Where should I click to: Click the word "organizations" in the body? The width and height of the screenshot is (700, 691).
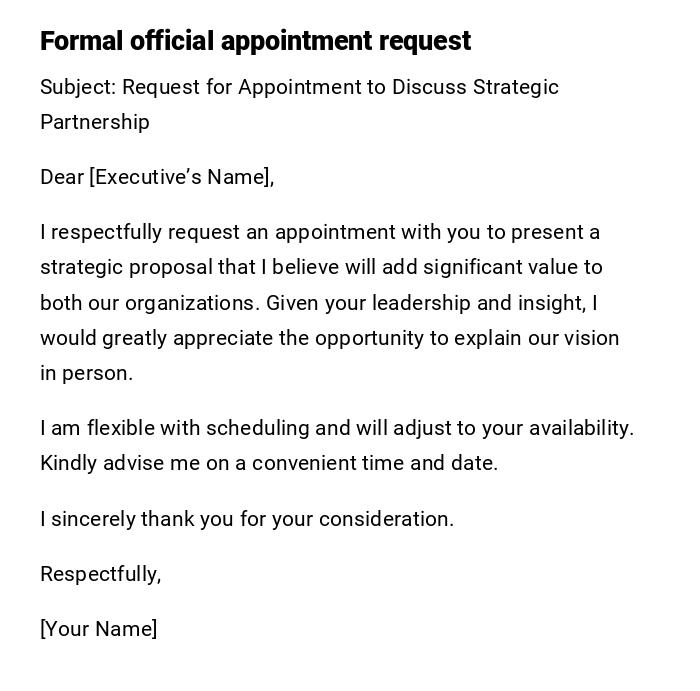click(x=196, y=303)
